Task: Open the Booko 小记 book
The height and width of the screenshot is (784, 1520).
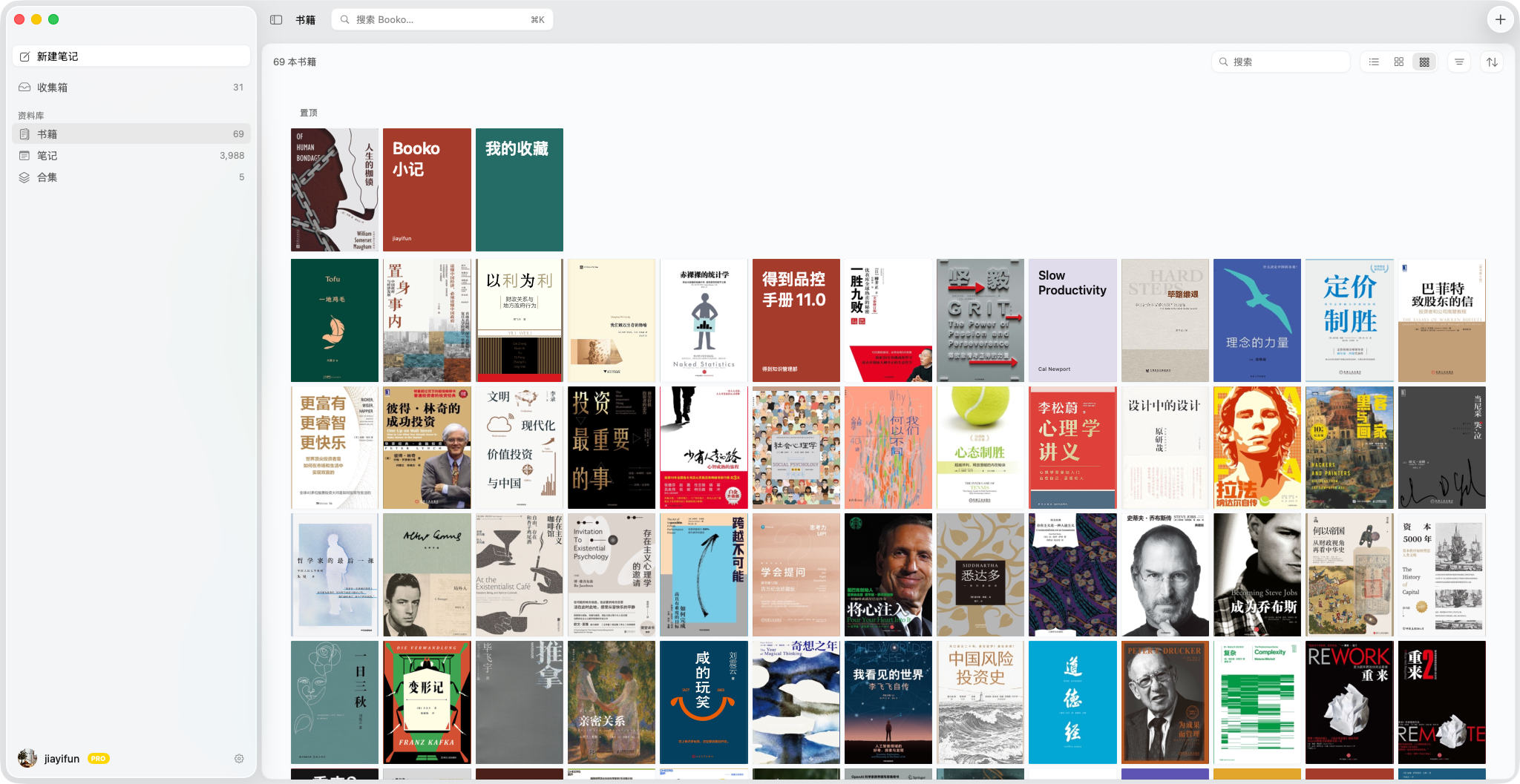Action: coord(427,190)
